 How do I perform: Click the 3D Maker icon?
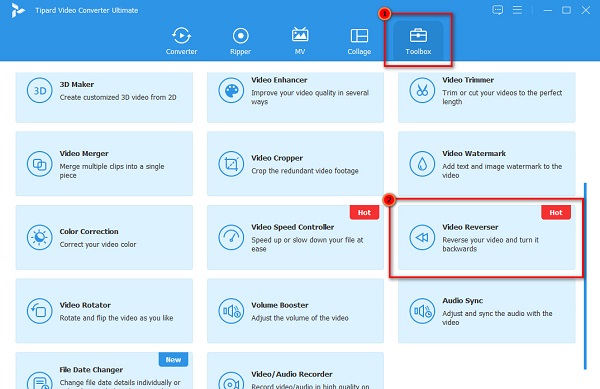click(x=39, y=90)
